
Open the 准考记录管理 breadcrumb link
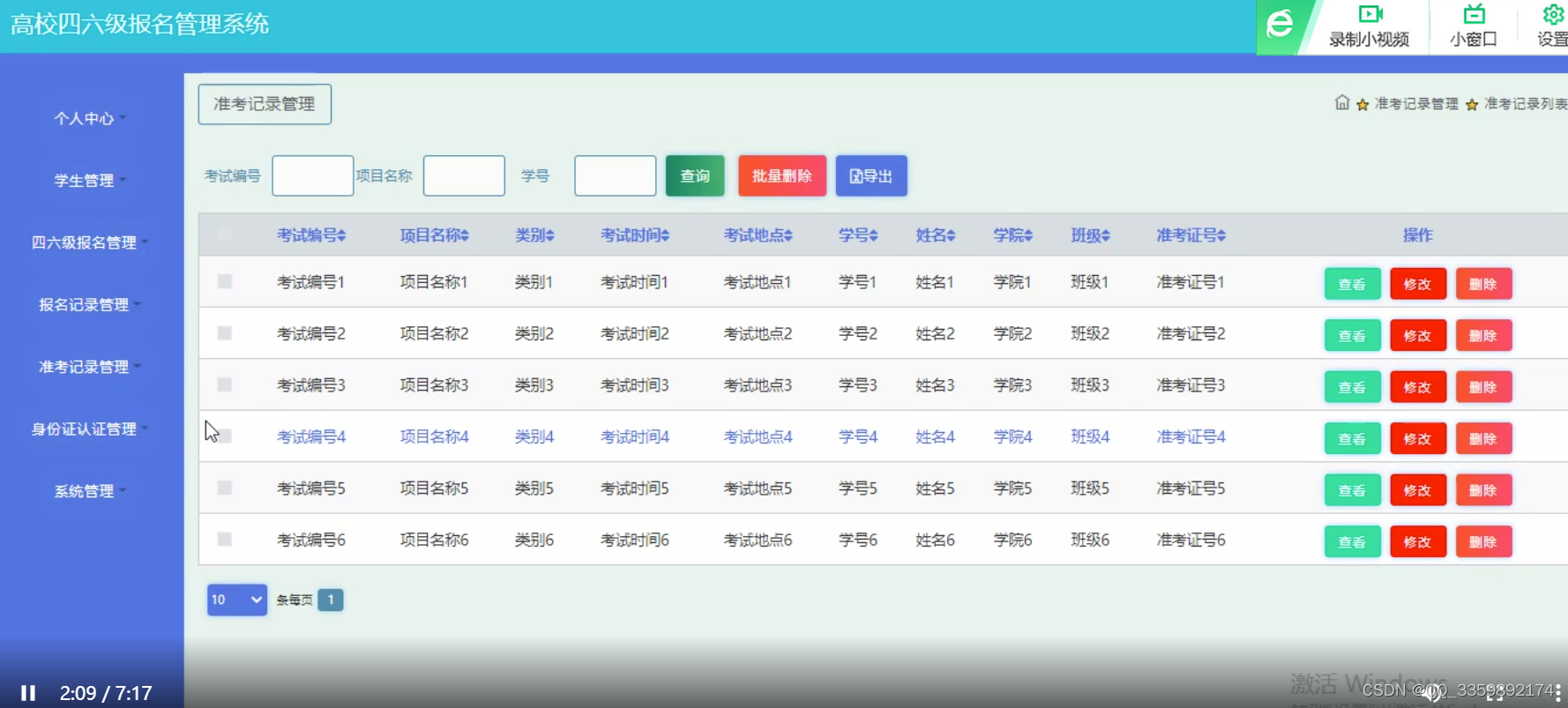click(1416, 104)
